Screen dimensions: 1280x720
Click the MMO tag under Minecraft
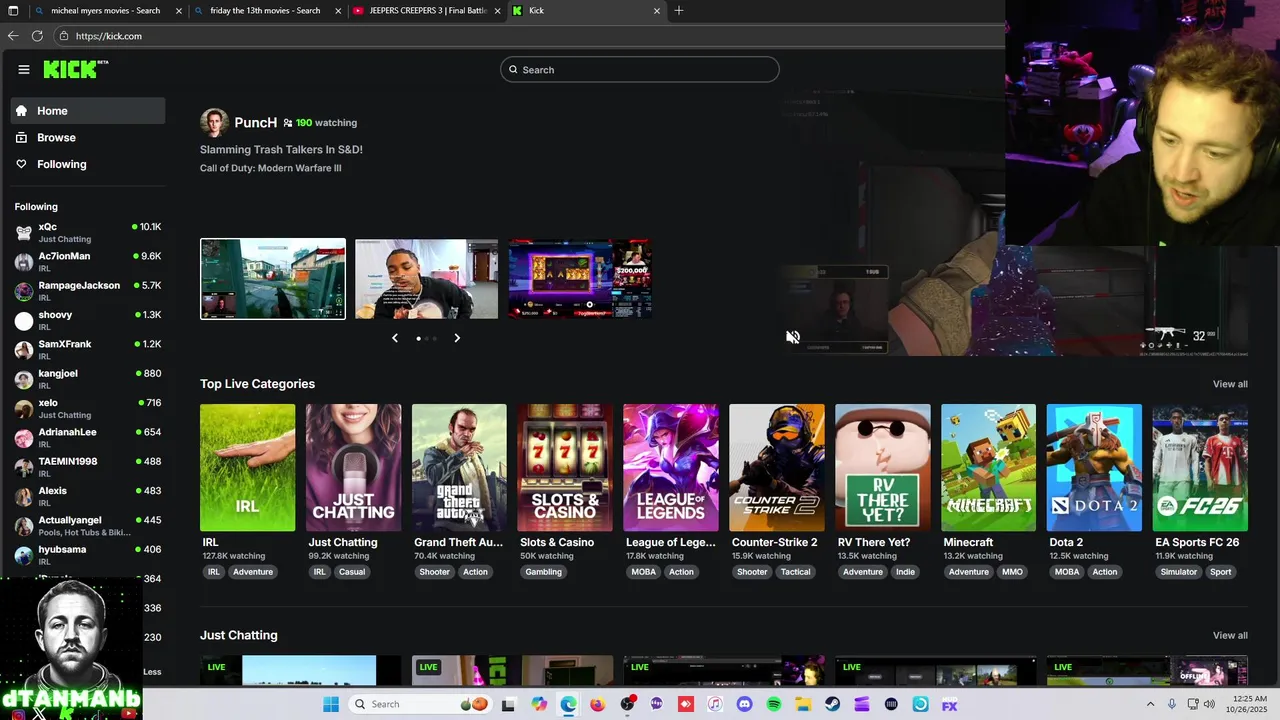tap(1012, 572)
